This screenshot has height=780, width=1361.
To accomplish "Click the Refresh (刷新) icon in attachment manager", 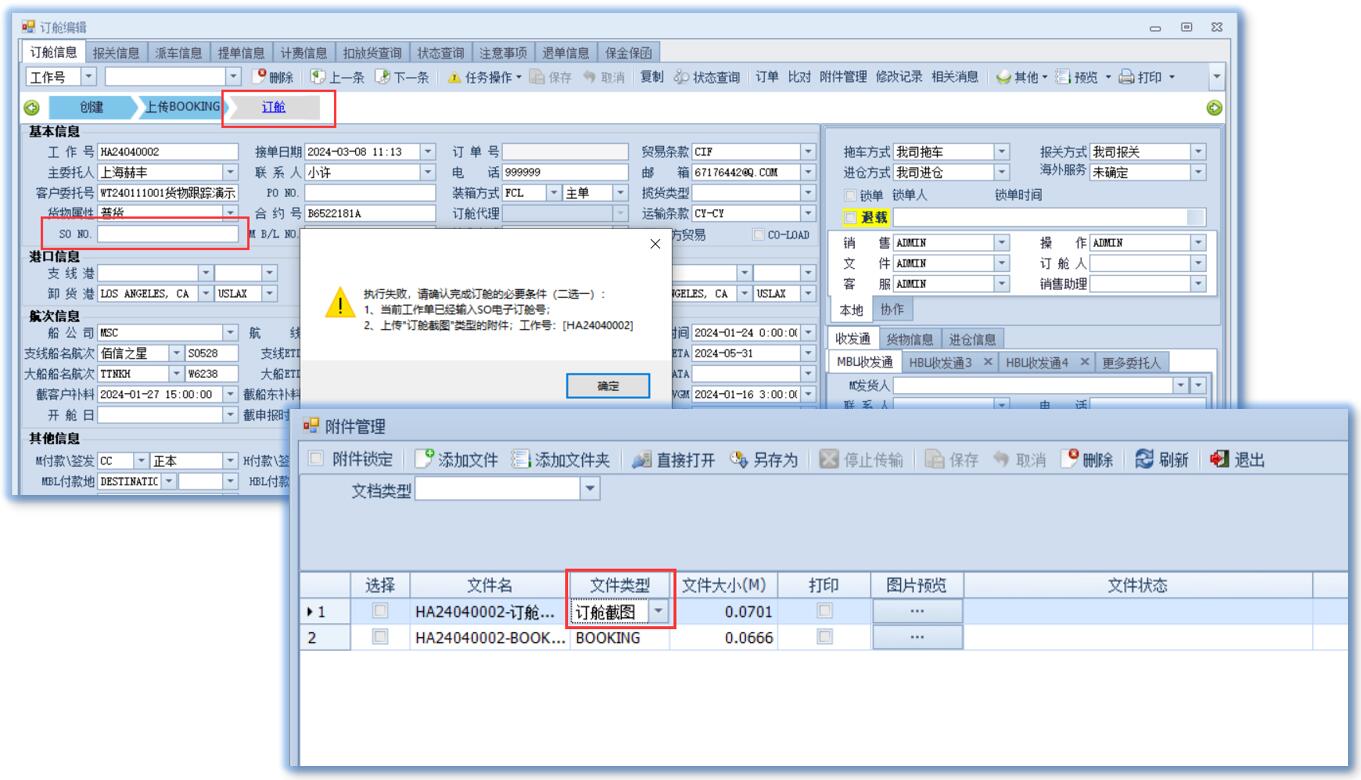I will point(1139,460).
